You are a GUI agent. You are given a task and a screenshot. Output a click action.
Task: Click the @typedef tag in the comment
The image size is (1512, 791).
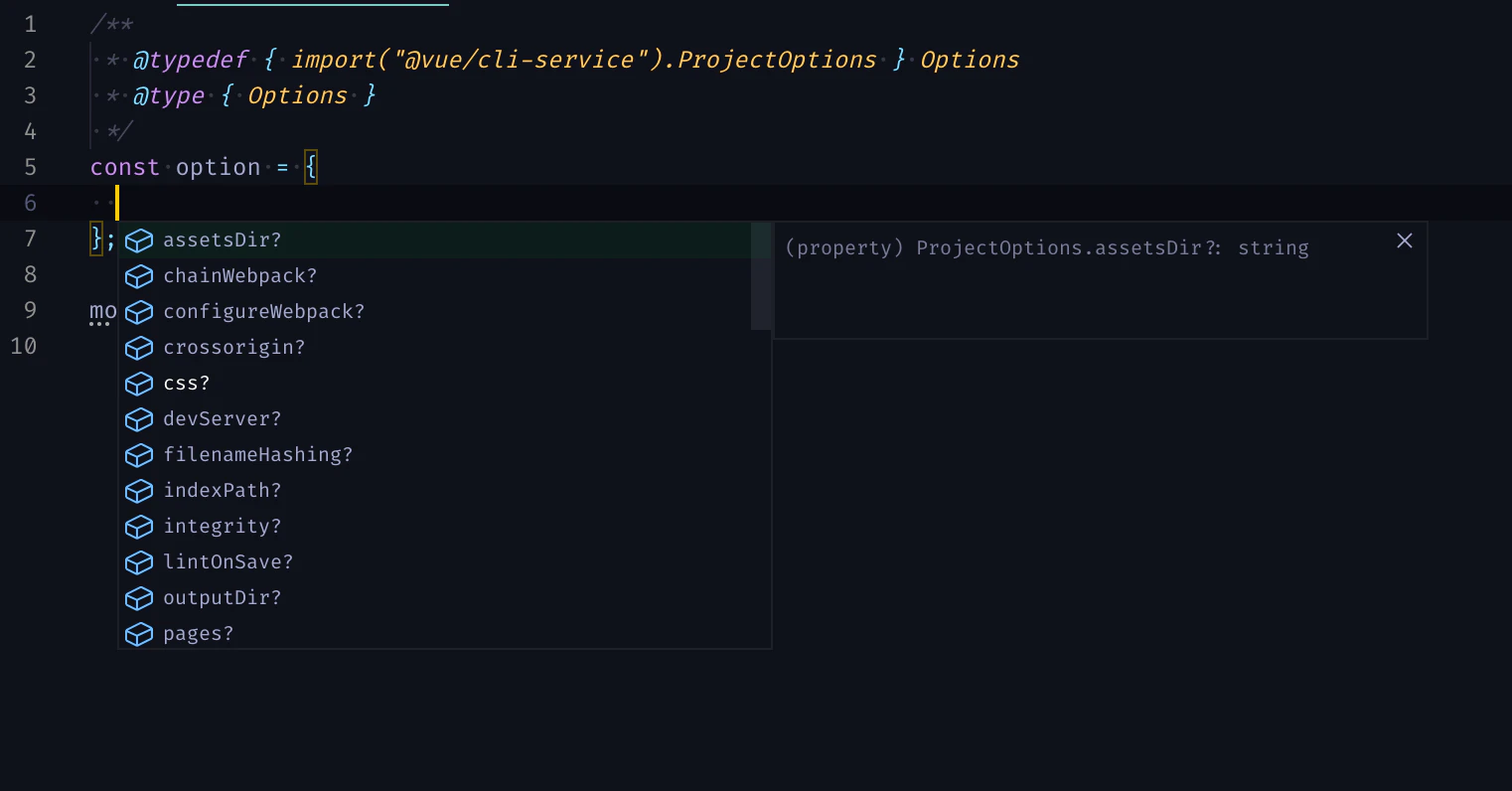191,60
